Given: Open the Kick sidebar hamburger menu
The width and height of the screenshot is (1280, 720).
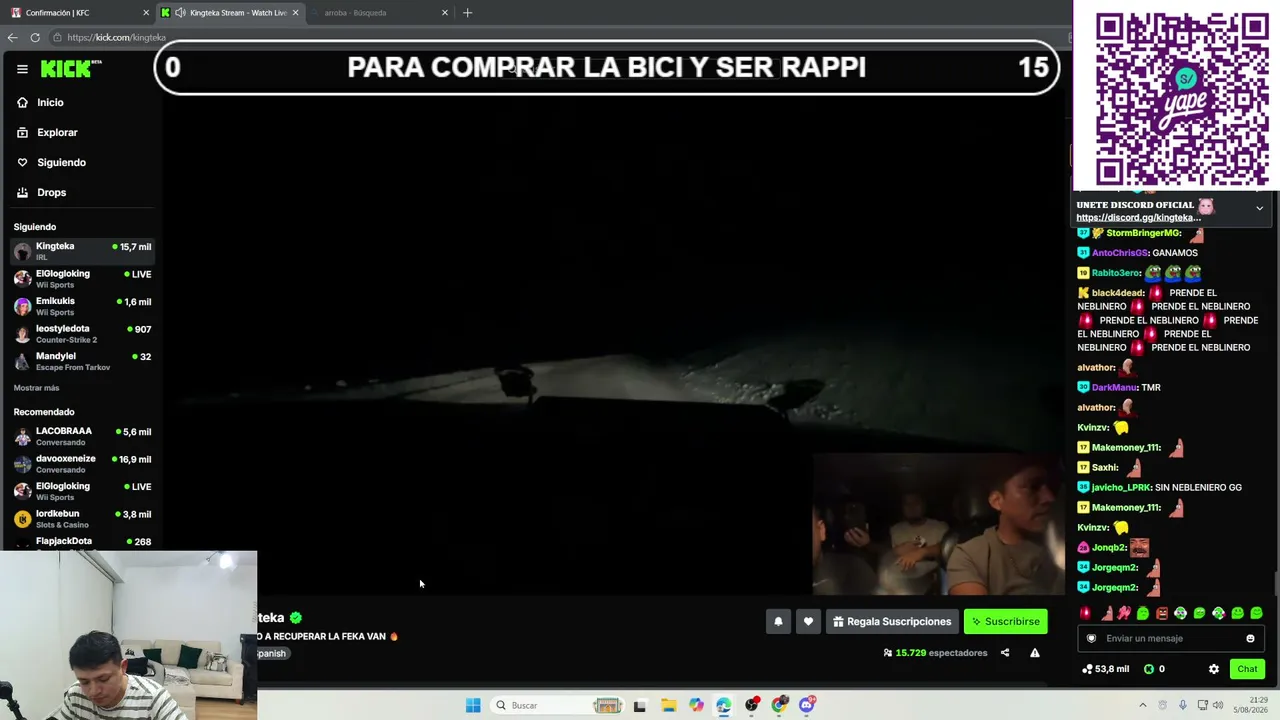Looking at the screenshot, I should [x=22, y=69].
